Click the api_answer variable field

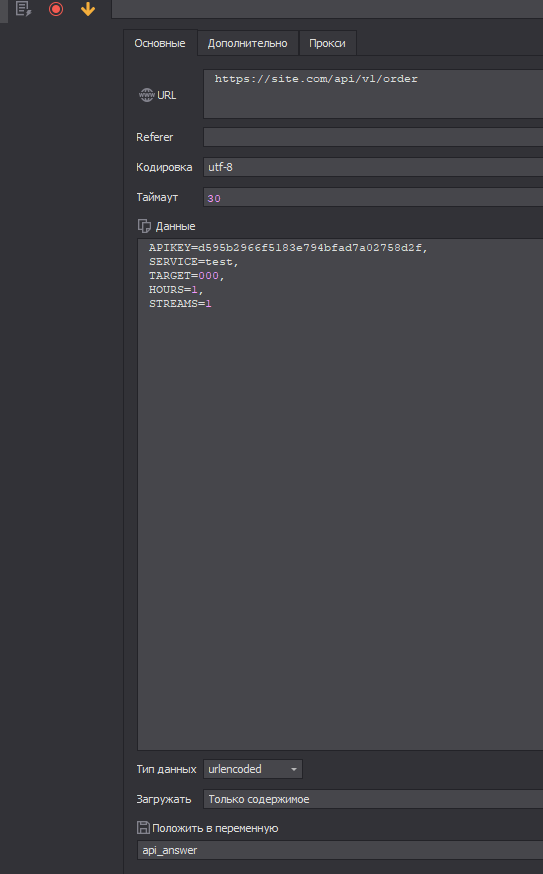click(x=340, y=850)
